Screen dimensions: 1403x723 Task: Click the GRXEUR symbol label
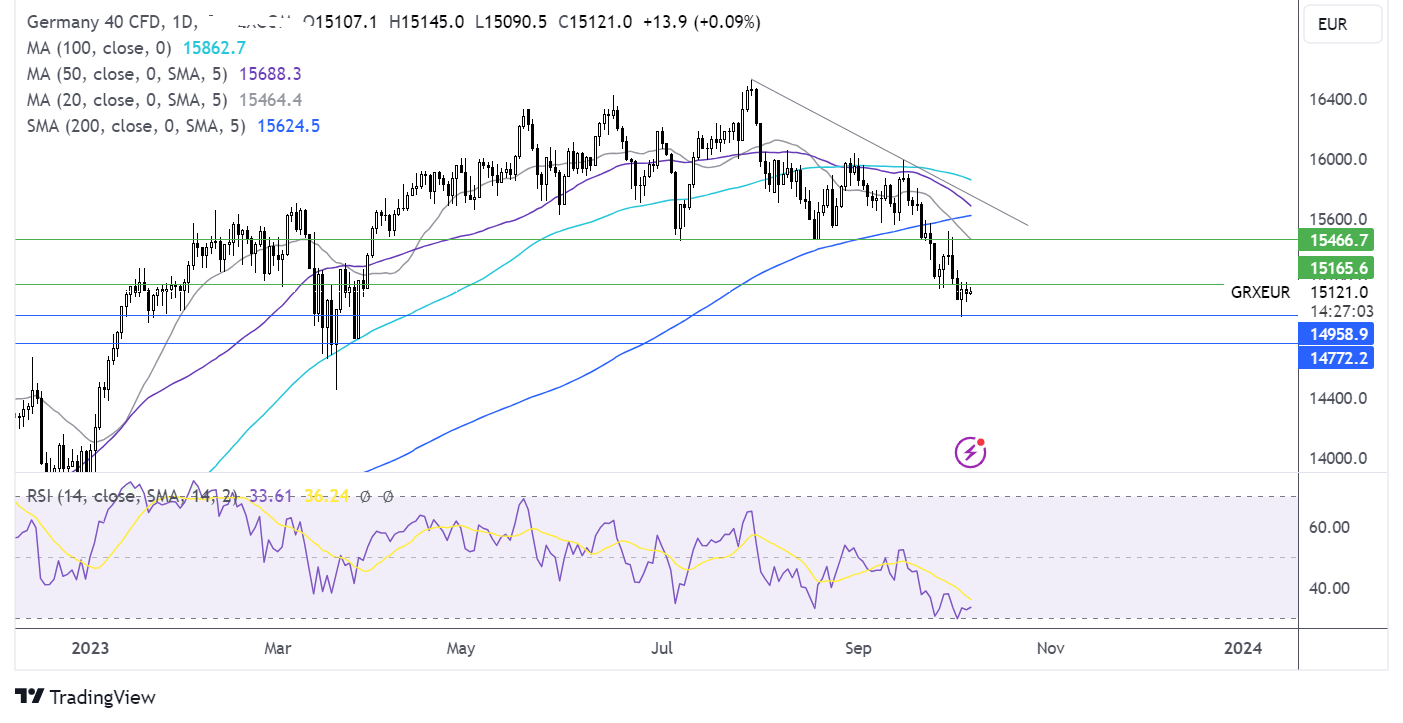pos(1261,292)
